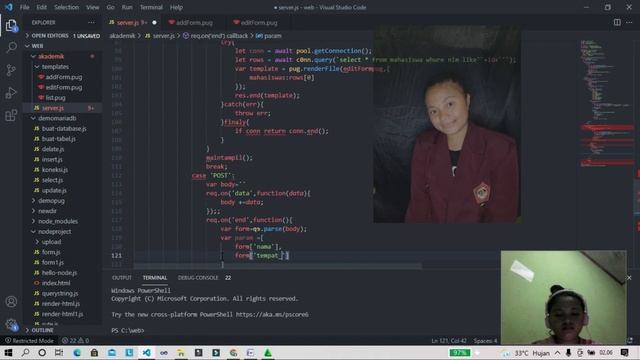Open the Run menu
Viewport: 640px width, 360px height.
(127, 7)
